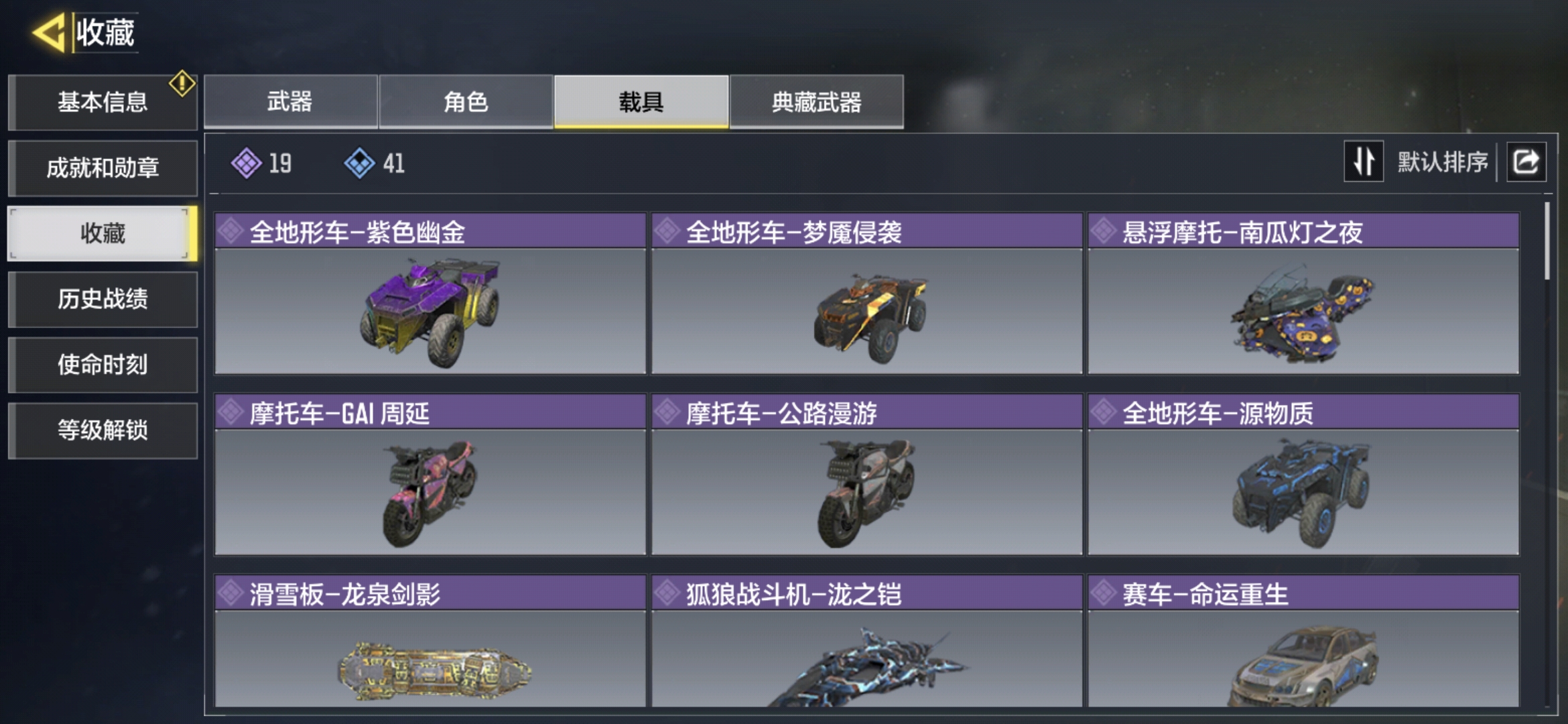
Task: Switch to the 武器 tab
Action: (x=290, y=101)
